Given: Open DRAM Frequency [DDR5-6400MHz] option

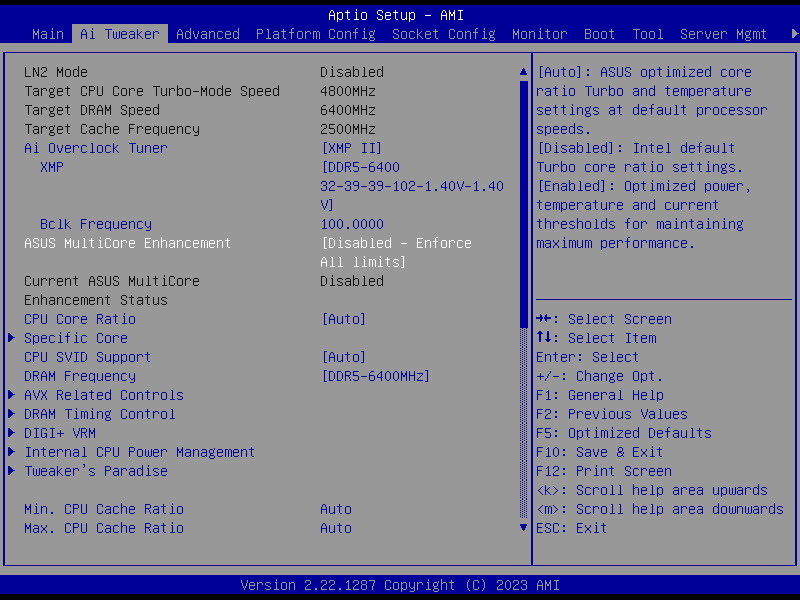Looking at the screenshot, I should click(x=376, y=376).
